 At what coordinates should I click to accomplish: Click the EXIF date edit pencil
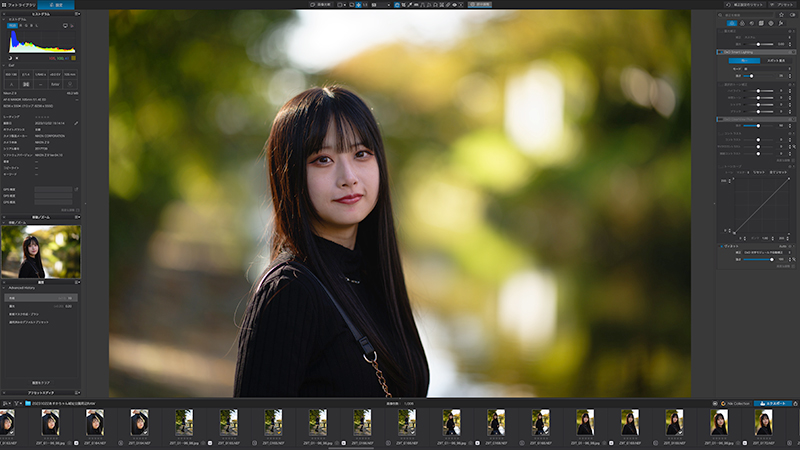[x=76, y=123]
